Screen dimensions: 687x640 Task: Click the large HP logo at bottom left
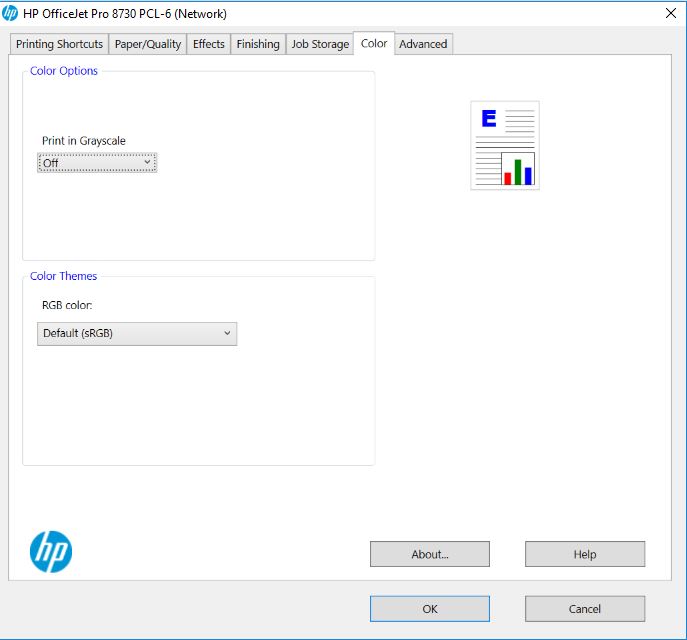pos(51,551)
